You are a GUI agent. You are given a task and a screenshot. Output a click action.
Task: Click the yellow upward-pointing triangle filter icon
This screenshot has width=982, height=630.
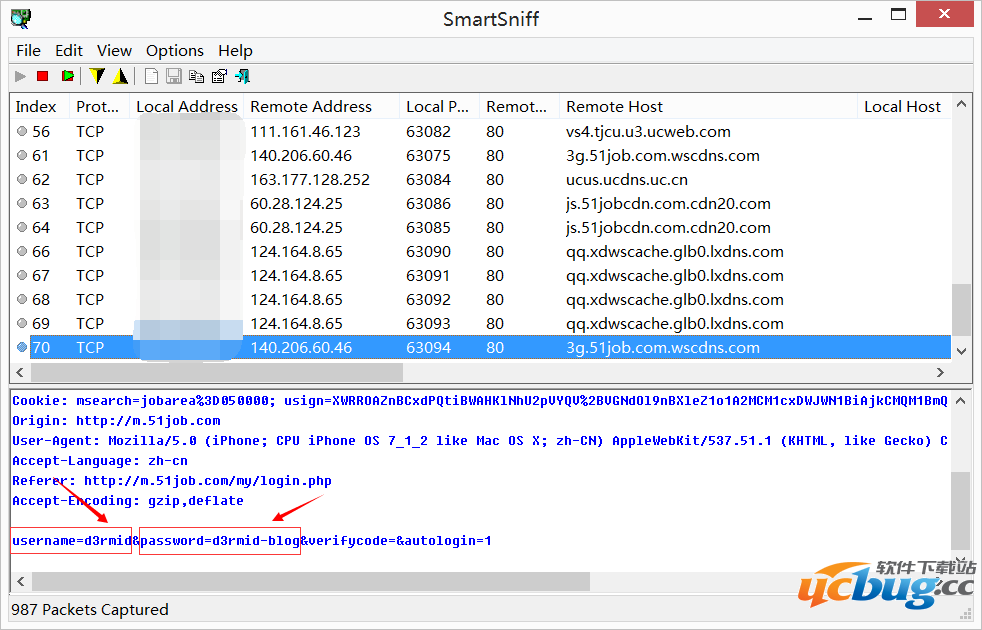[120, 76]
